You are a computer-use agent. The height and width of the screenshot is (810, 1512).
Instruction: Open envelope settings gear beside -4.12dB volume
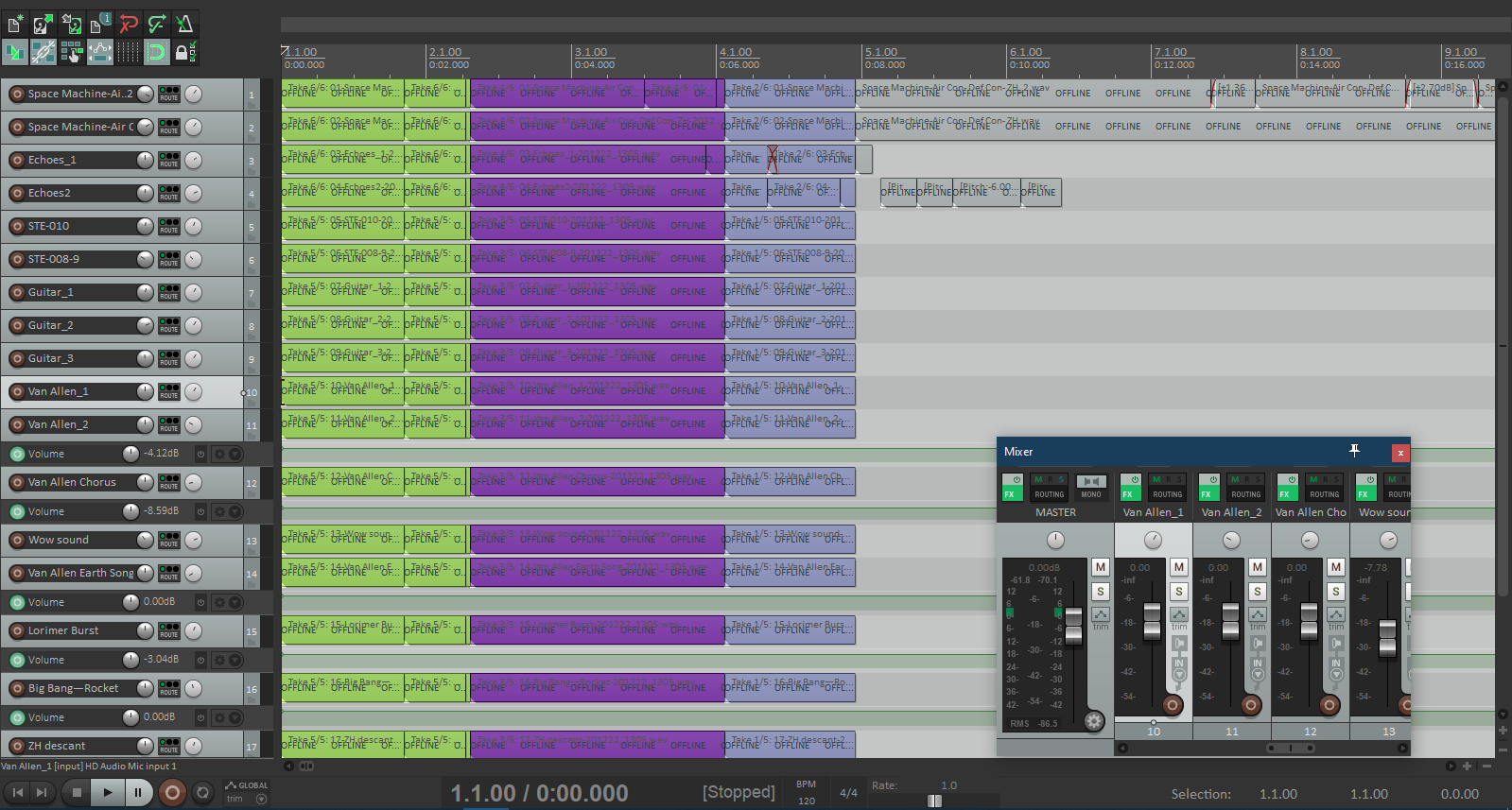[x=219, y=454]
